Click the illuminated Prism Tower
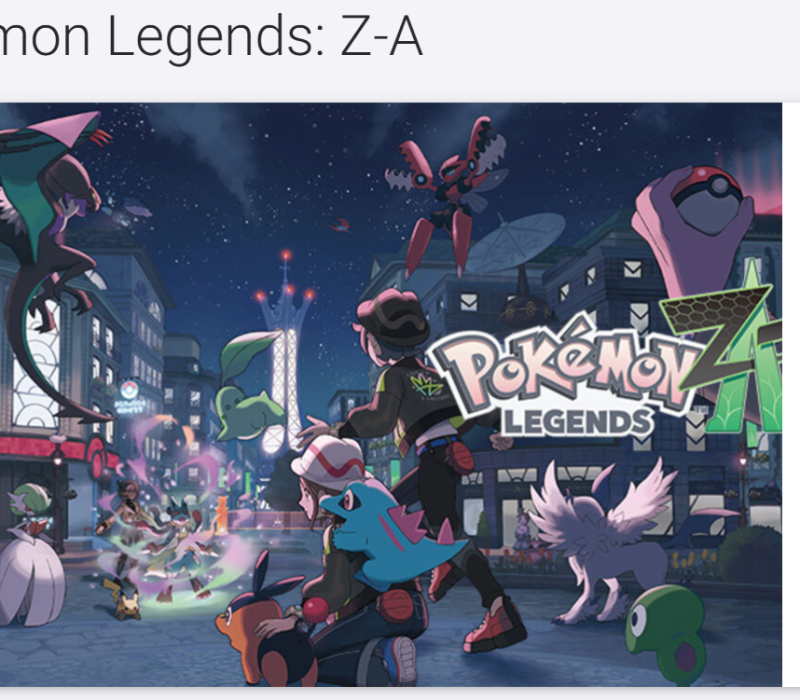 [287, 352]
